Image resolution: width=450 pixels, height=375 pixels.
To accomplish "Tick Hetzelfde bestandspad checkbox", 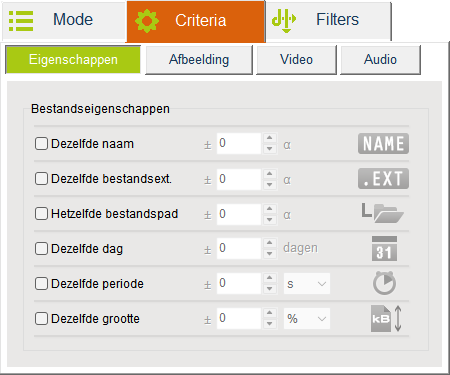I will [x=41, y=213].
